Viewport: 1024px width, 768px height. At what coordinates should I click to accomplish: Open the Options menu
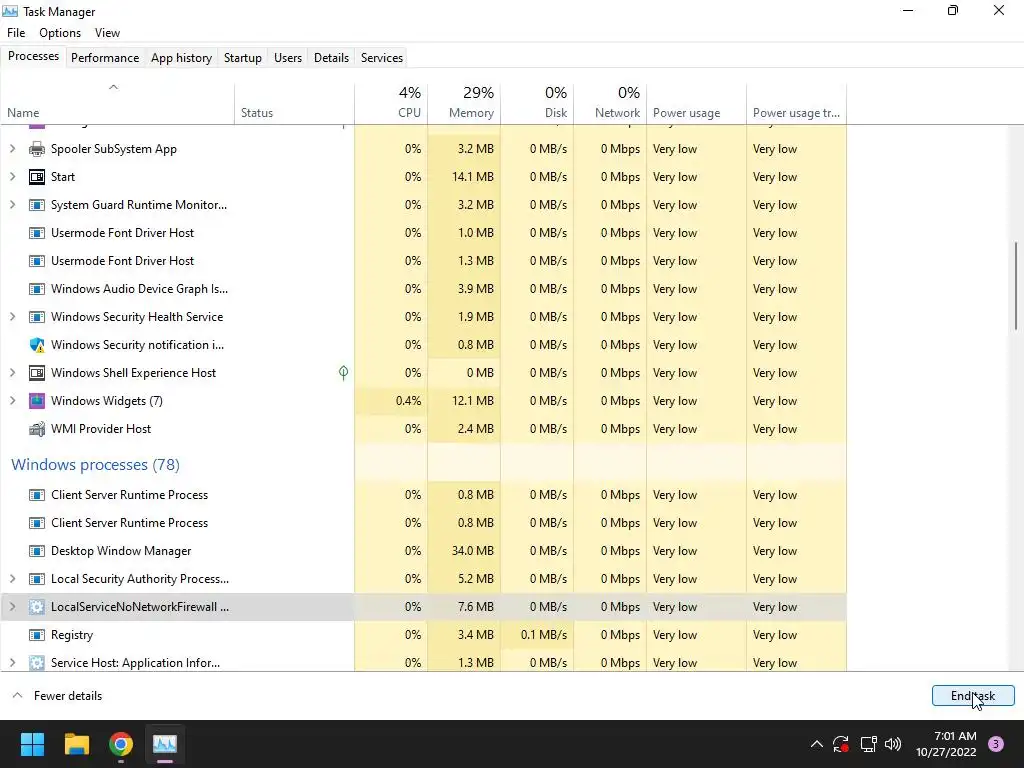pos(60,33)
